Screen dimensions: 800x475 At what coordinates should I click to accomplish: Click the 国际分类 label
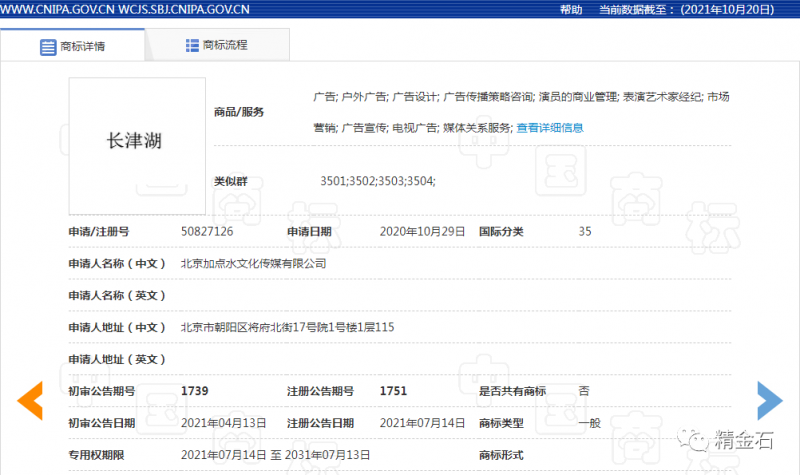(501, 232)
